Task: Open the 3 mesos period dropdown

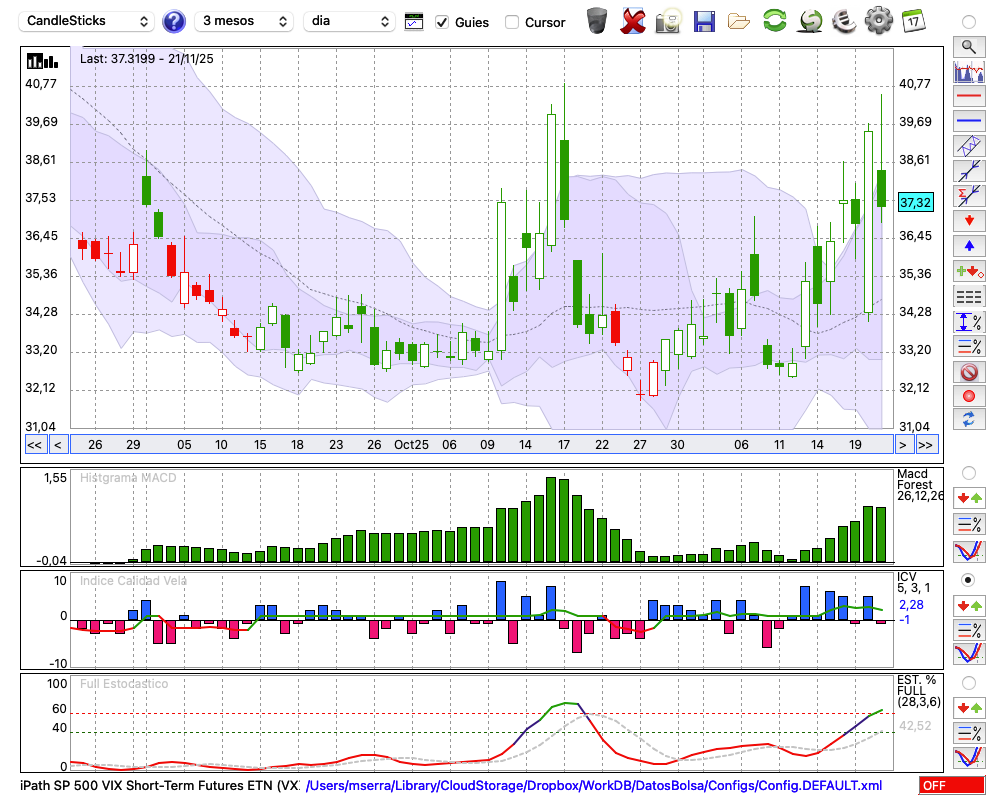Action: (x=243, y=21)
